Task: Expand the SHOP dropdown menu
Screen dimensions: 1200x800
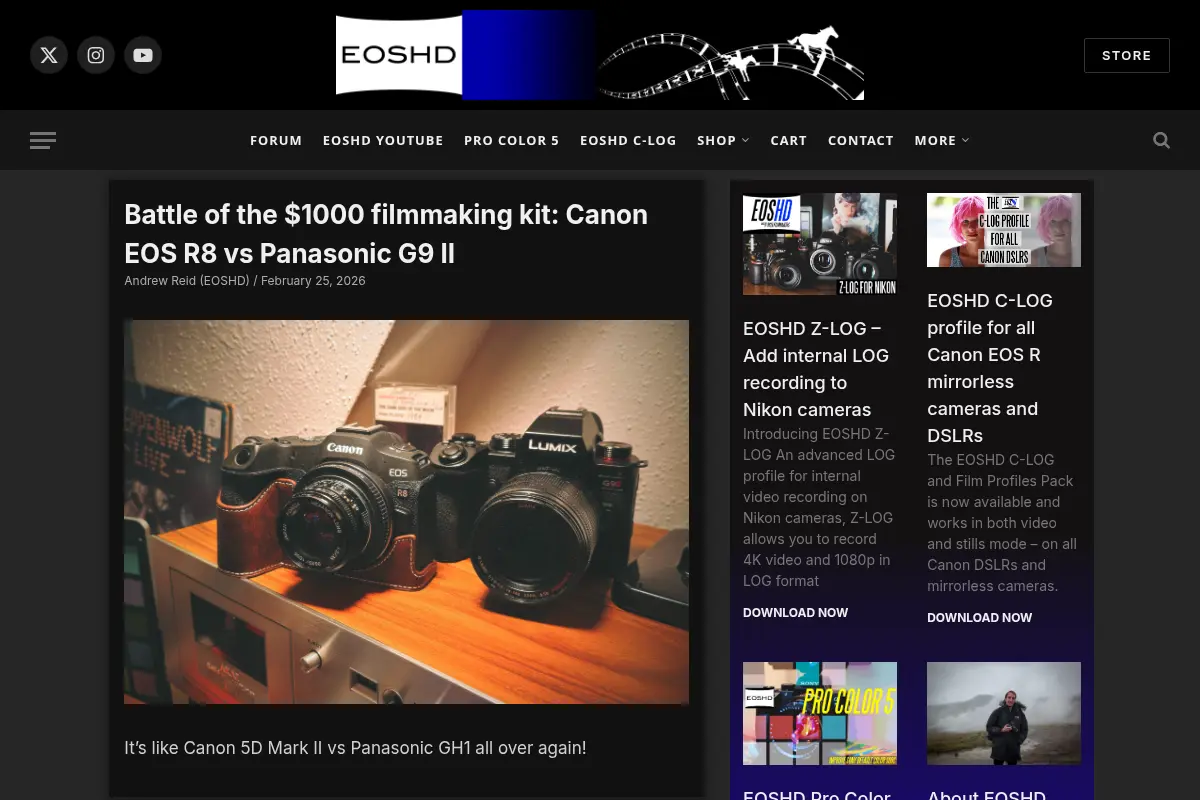Action: pyautogui.click(x=723, y=140)
